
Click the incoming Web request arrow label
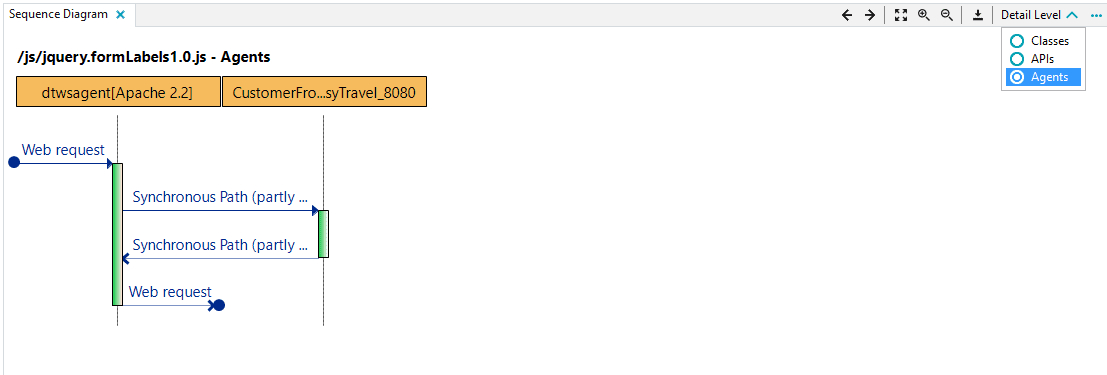pos(63,150)
